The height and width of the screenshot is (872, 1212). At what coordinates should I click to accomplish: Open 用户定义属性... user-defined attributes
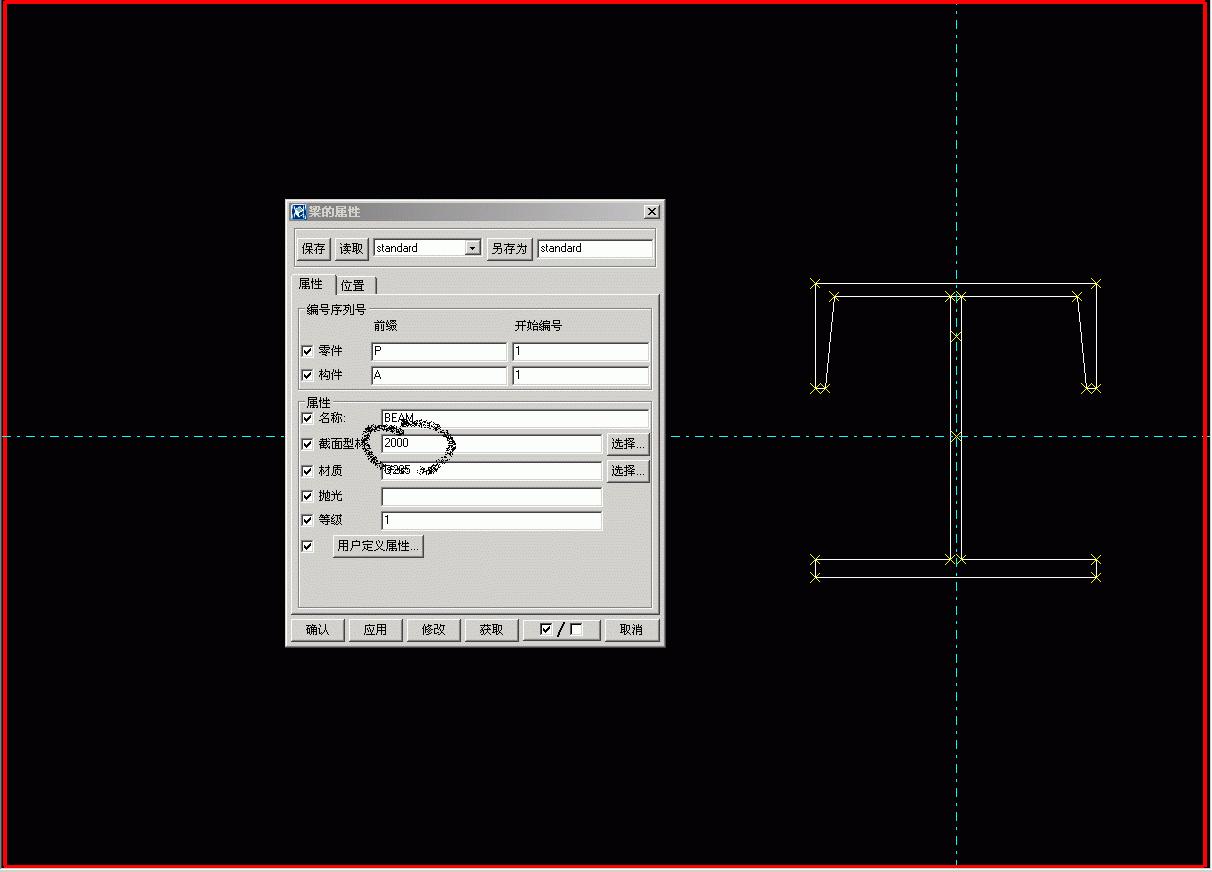378,546
